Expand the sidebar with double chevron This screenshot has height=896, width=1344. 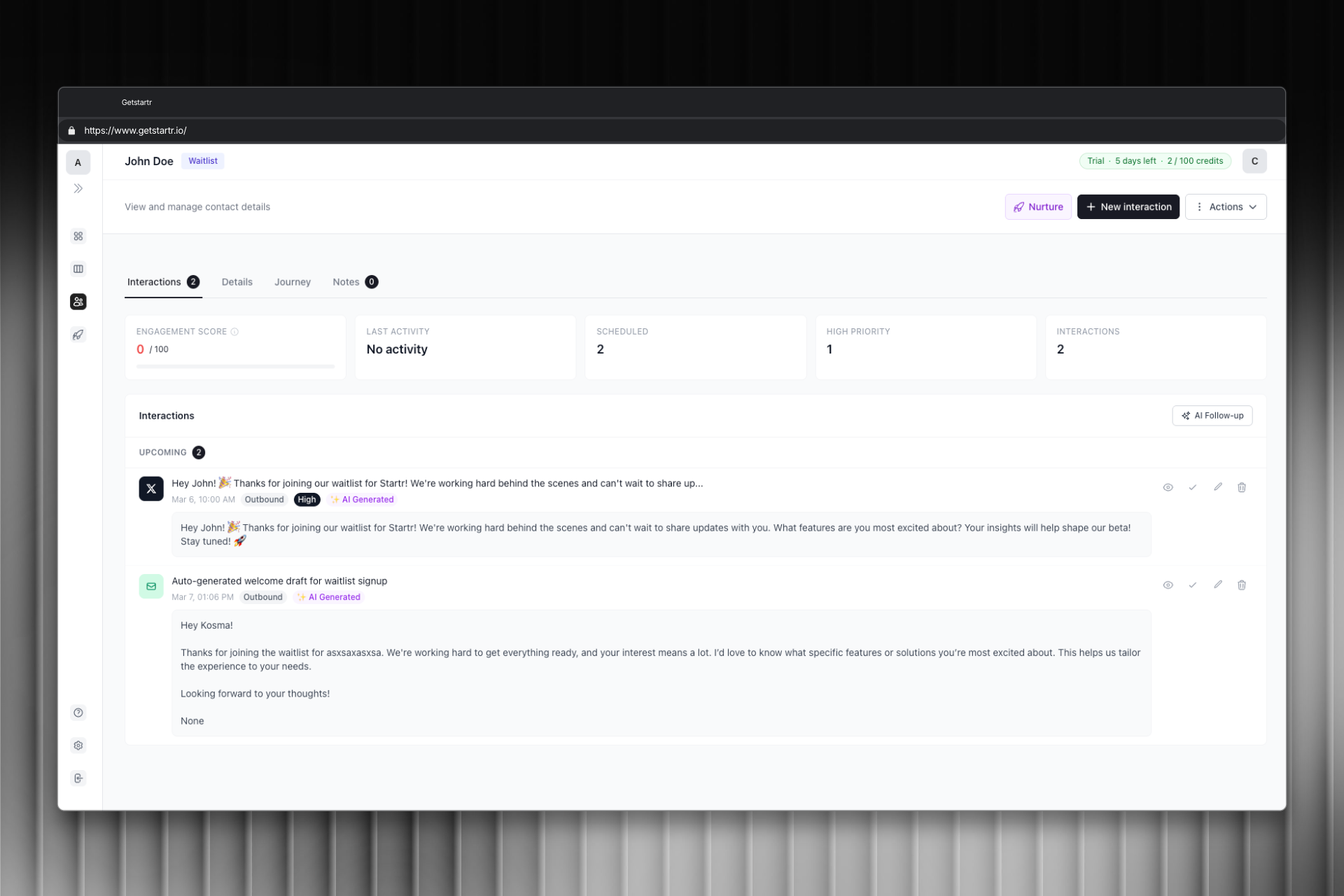tap(78, 188)
